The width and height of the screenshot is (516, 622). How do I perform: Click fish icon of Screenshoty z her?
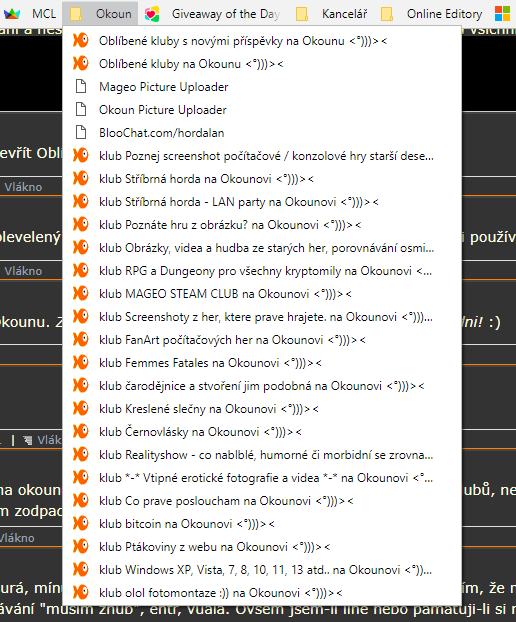[81, 317]
